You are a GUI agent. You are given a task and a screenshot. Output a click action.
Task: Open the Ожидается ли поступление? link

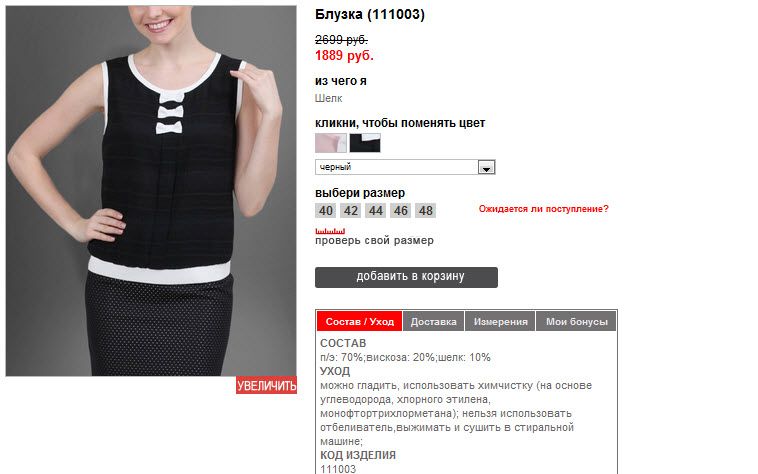tap(543, 209)
